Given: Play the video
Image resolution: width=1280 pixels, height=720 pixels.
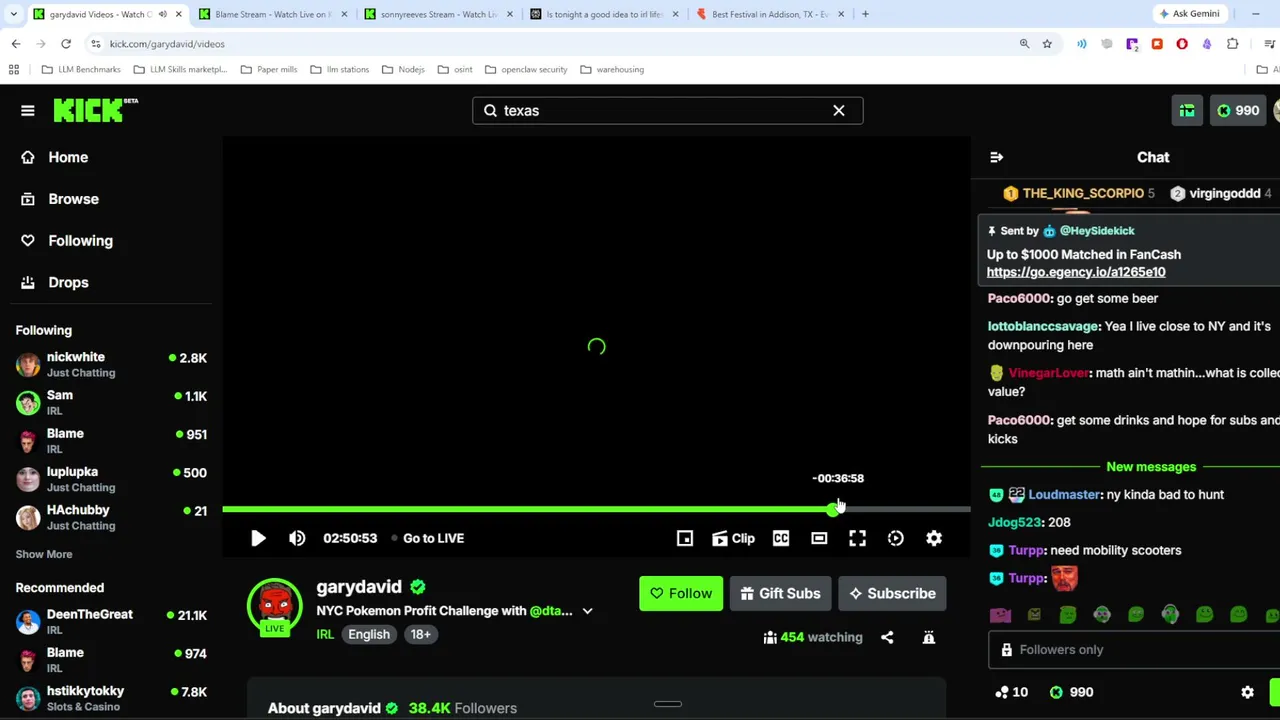Looking at the screenshot, I should [x=258, y=538].
